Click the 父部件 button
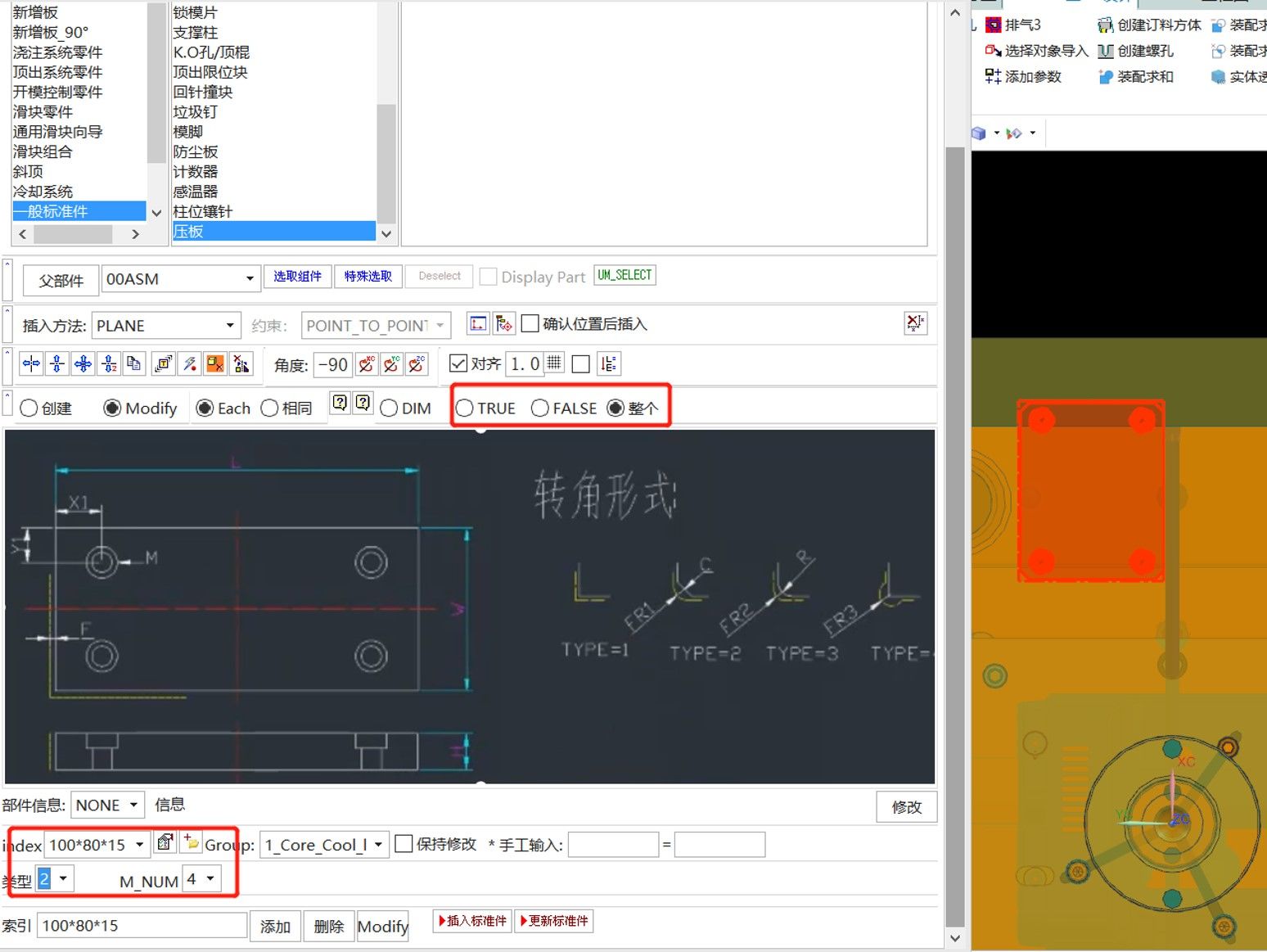1267x952 pixels. [x=61, y=280]
